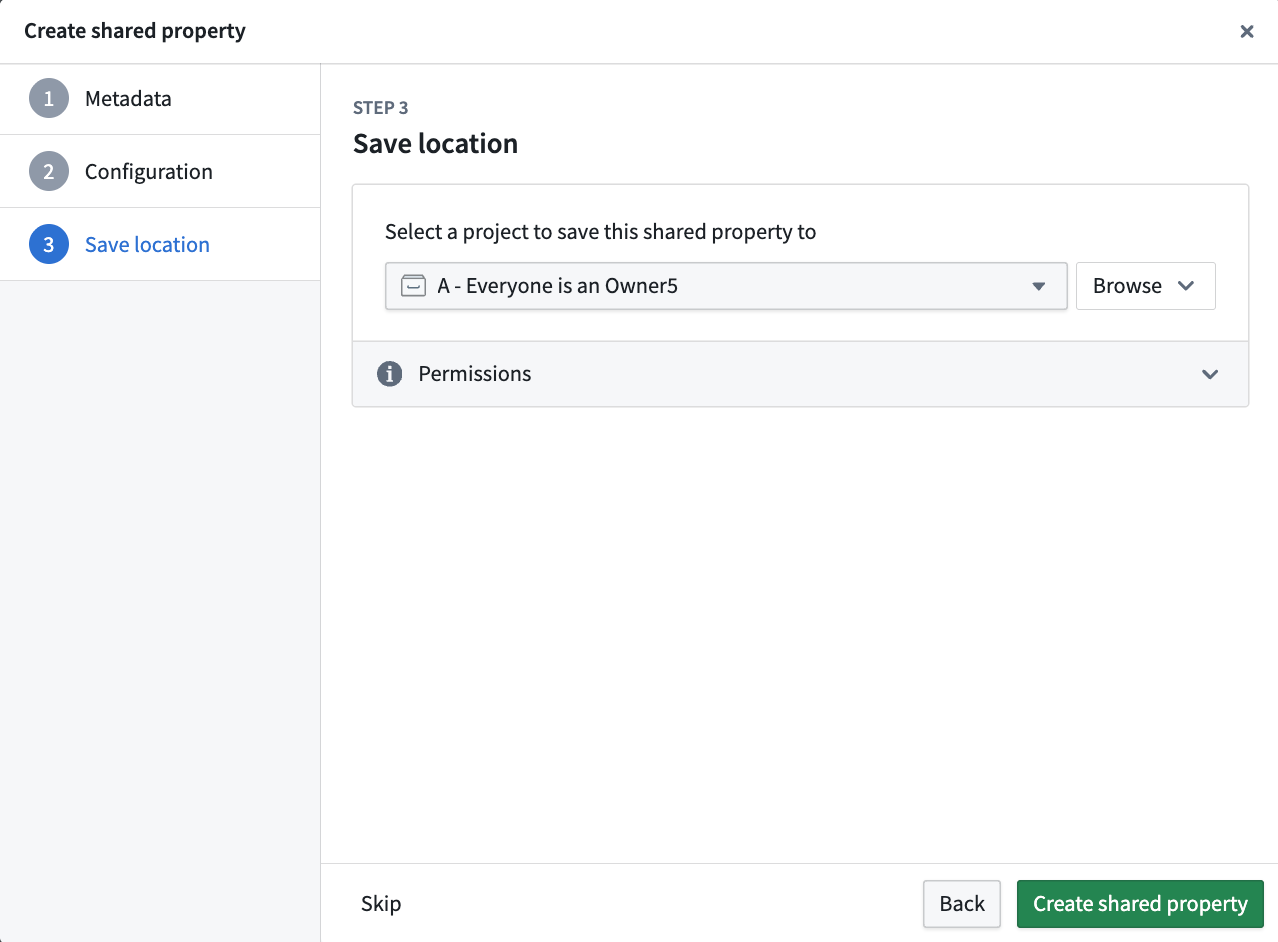Click the step 2 circle icon
1278x942 pixels.
[49, 171]
